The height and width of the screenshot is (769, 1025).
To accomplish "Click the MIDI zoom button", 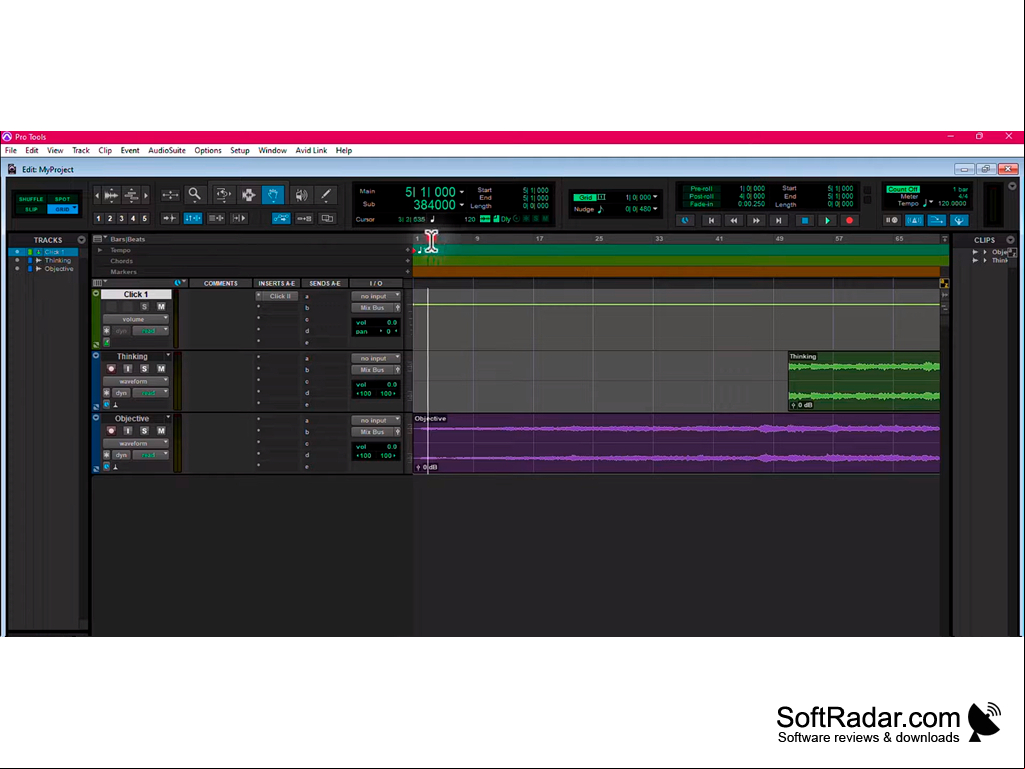I will (x=131, y=195).
